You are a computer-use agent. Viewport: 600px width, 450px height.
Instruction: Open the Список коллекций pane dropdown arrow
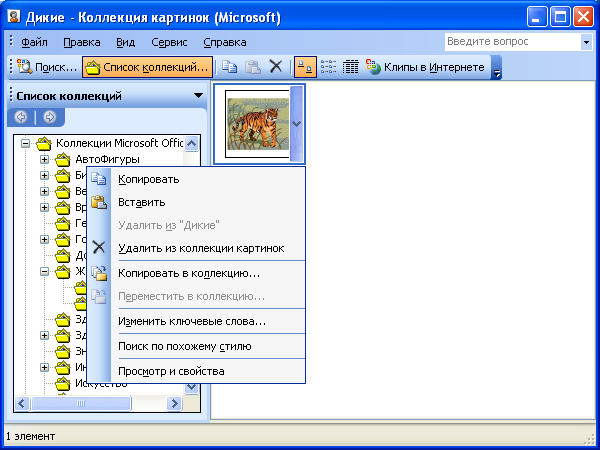[x=198, y=95]
